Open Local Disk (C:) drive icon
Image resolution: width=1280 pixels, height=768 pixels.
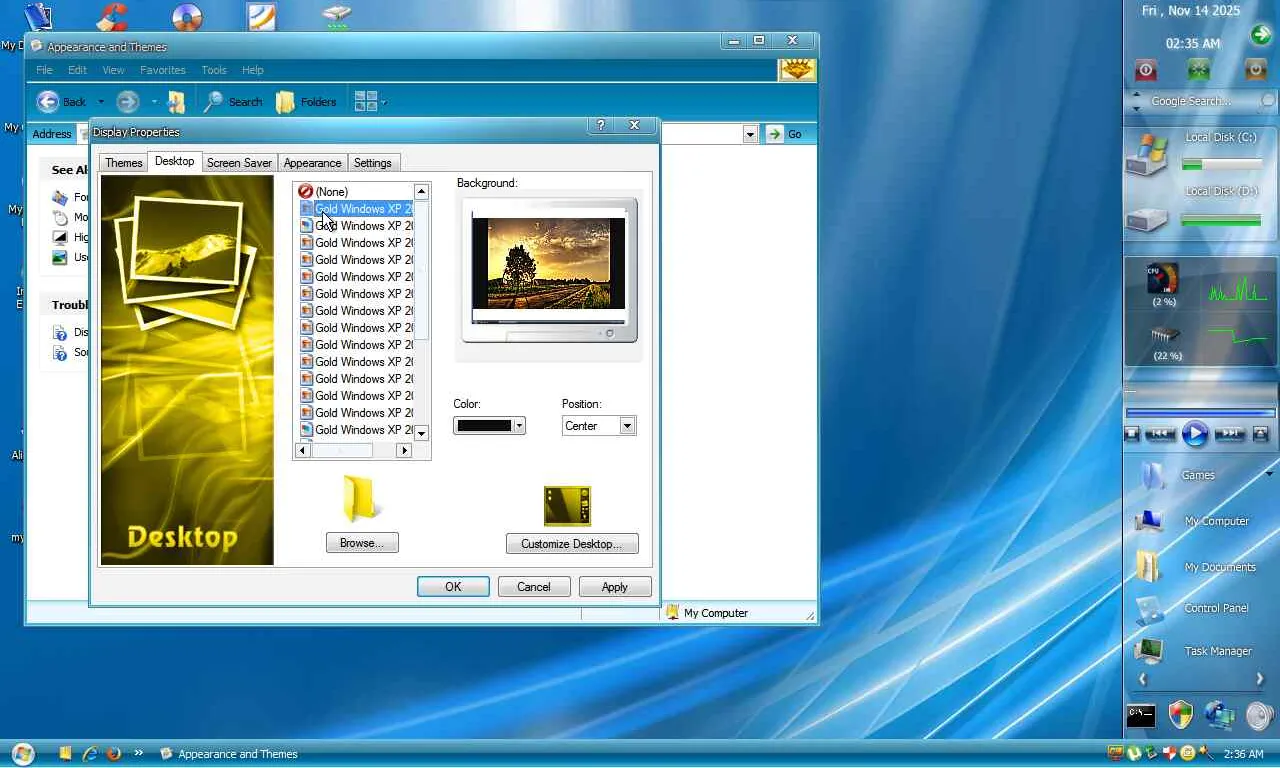(x=1146, y=155)
